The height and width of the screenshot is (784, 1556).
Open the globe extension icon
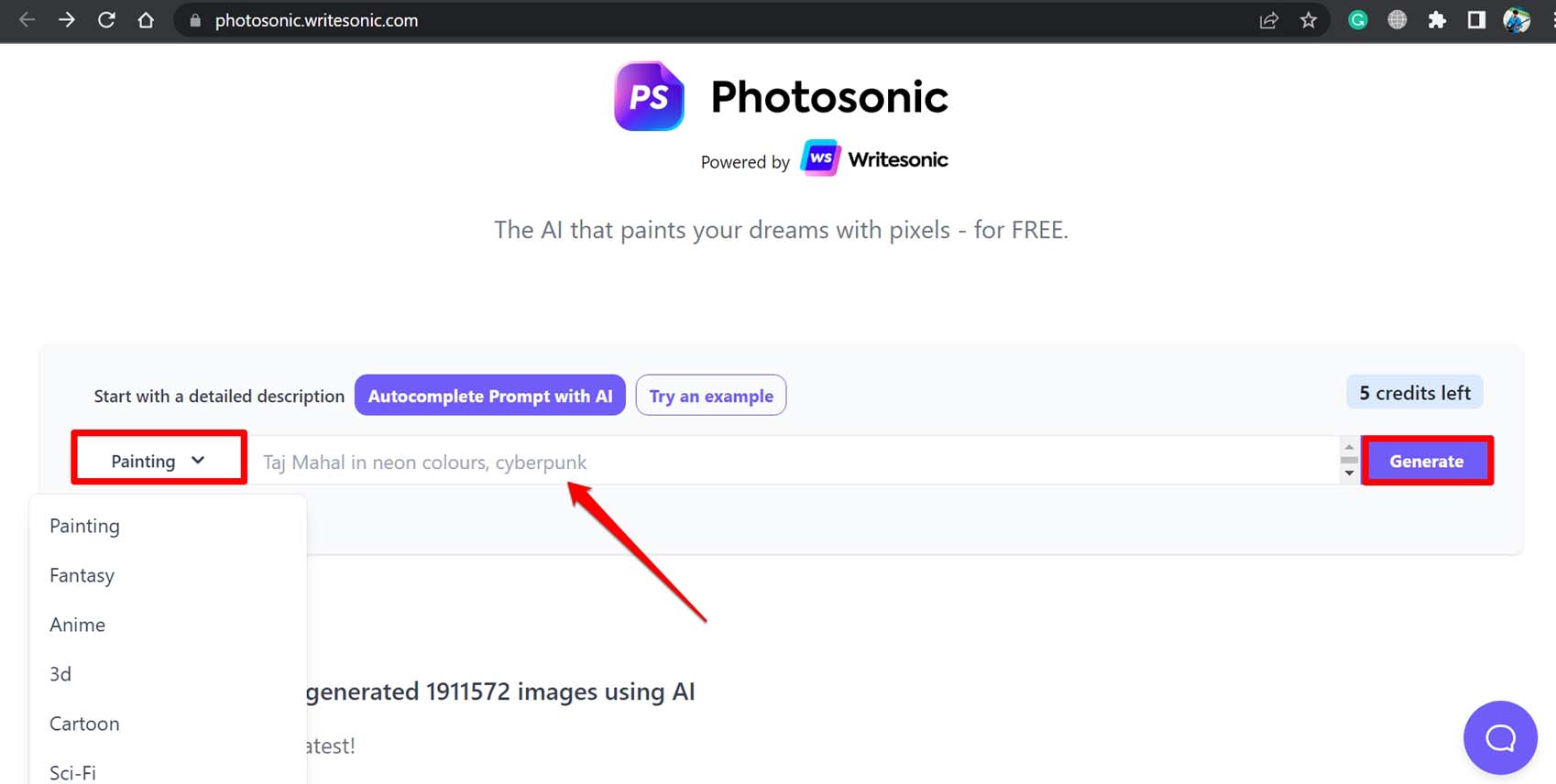point(1397,20)
